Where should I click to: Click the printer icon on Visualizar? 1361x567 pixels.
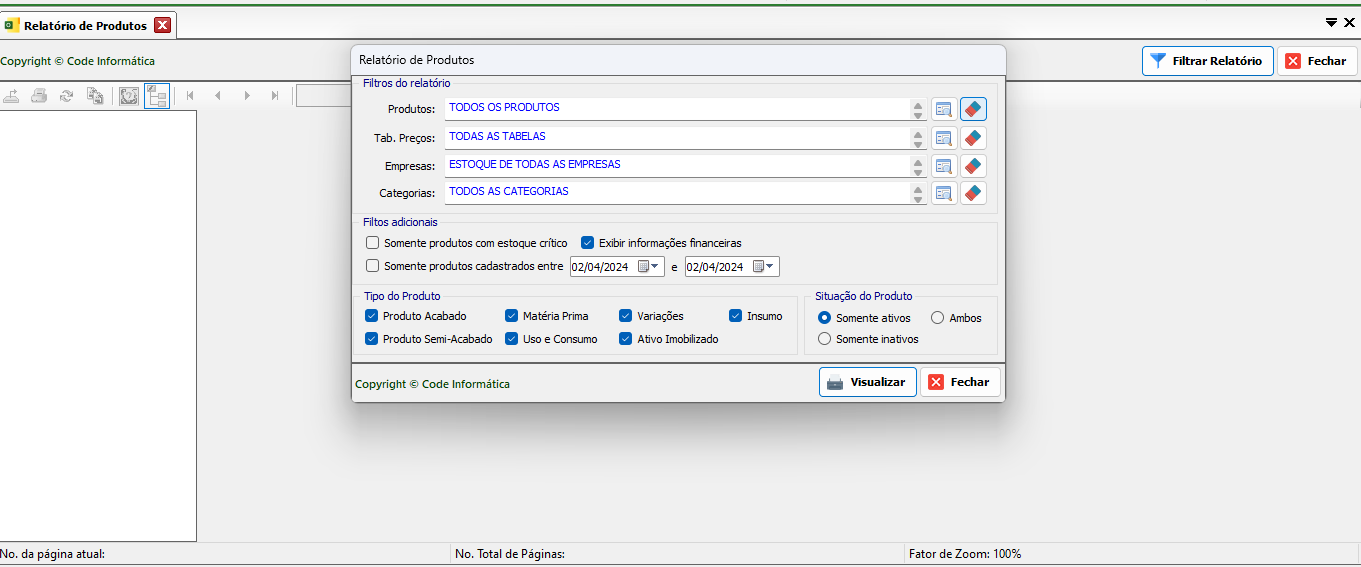tap(835, 382)
